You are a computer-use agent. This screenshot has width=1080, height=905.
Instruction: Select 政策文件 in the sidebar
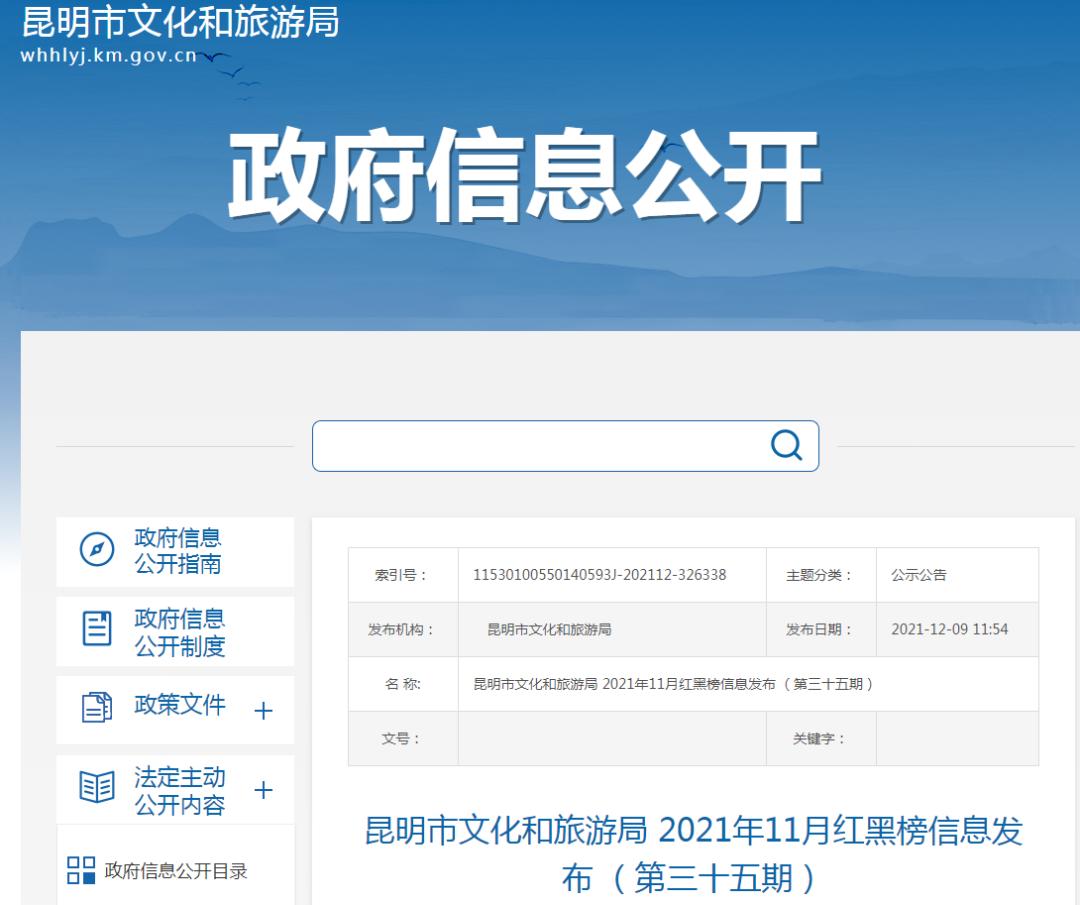coord(180,705)
